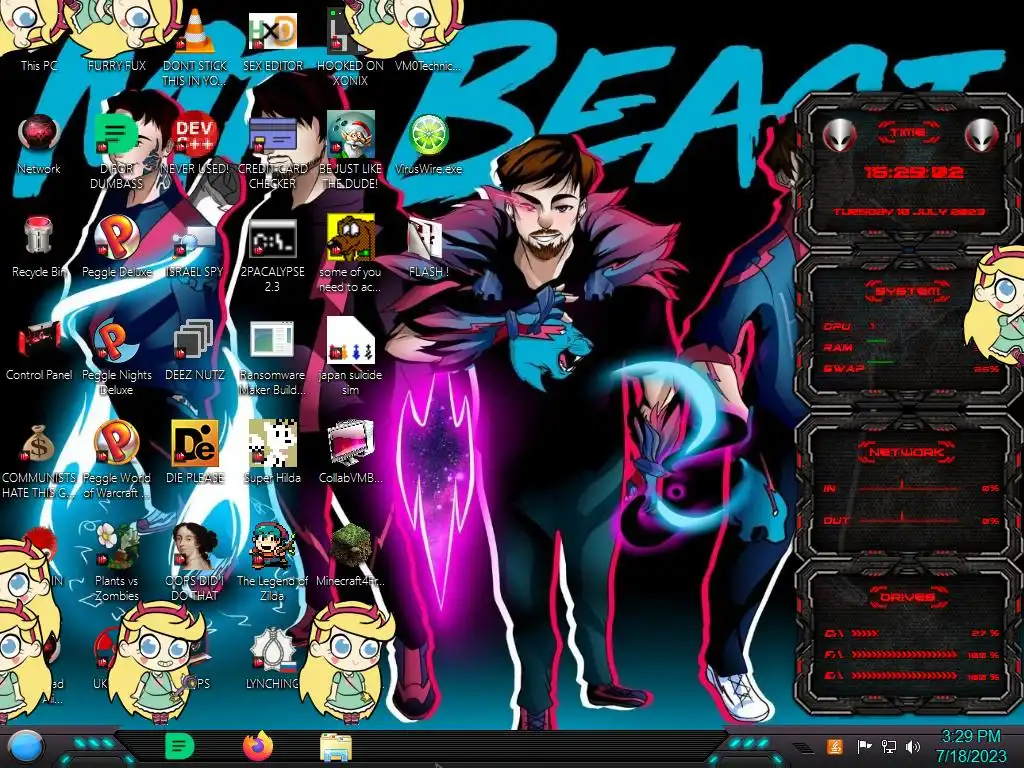
Task: Click the right alien head widget icon
Action: pos(982,136)
